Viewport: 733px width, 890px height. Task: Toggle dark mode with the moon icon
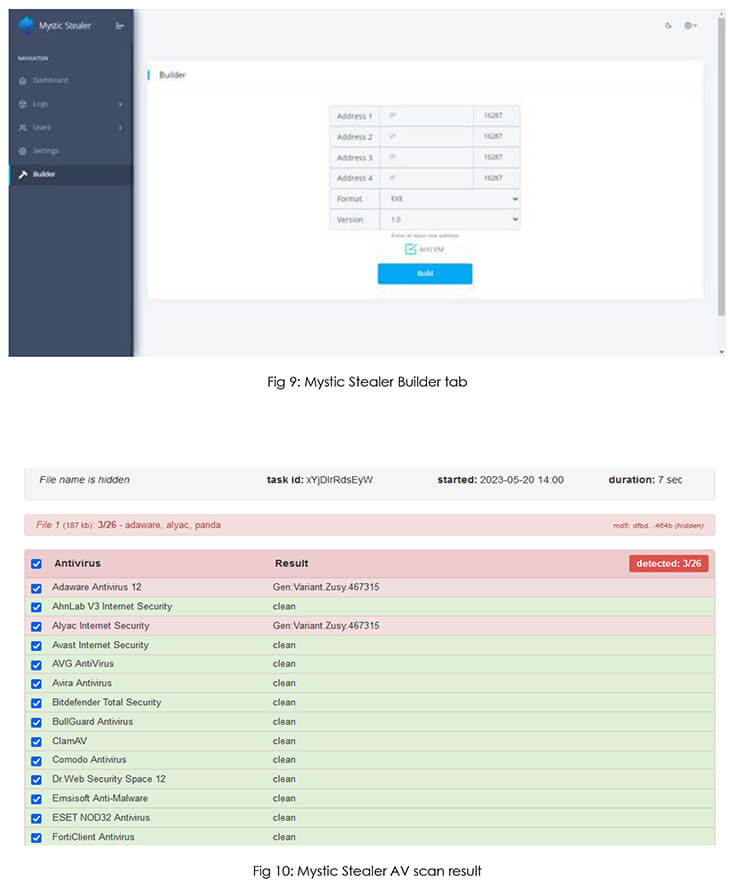(x=668, y=26)
